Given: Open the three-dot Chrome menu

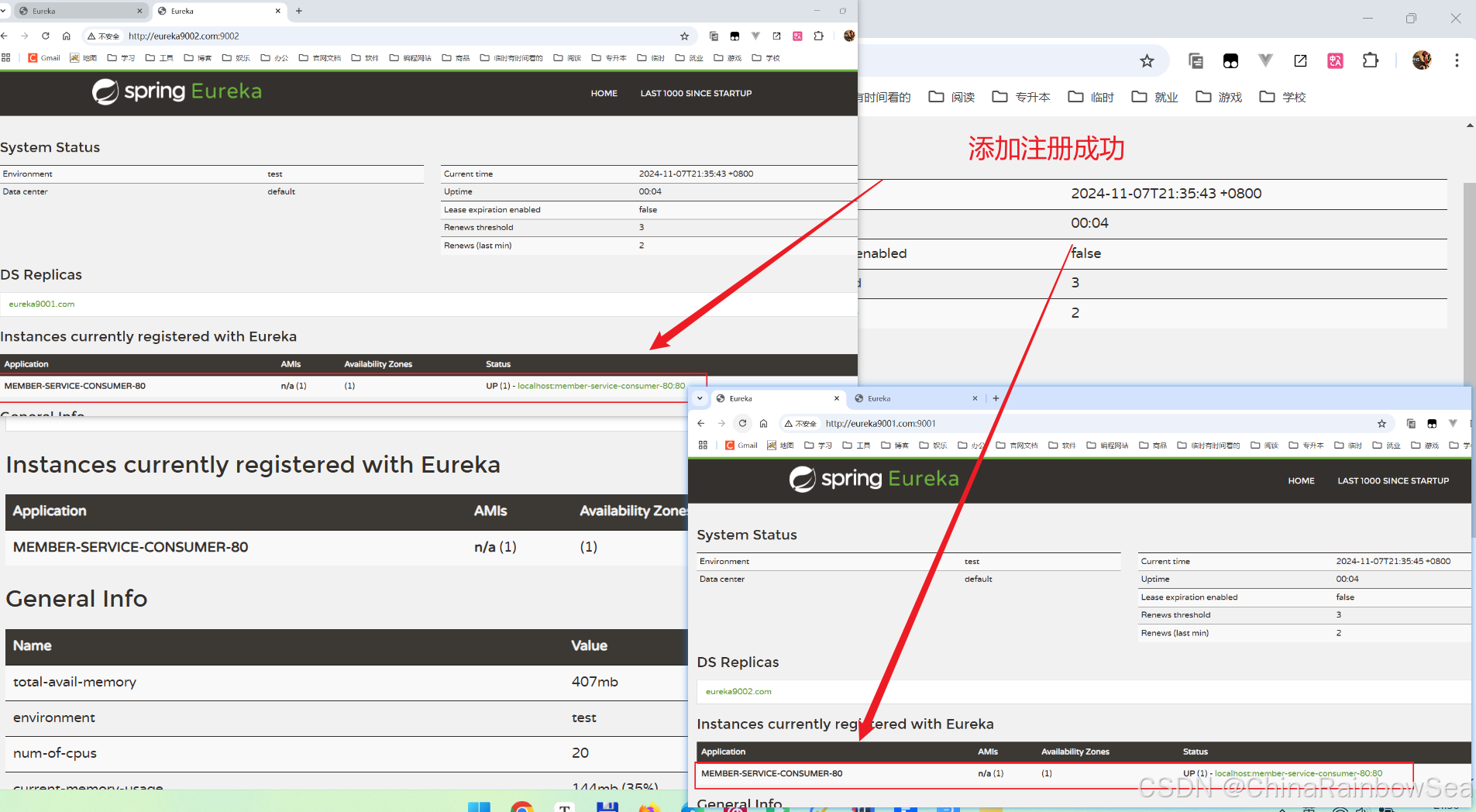Looking at the screenshot, I should coord(1457,60).
